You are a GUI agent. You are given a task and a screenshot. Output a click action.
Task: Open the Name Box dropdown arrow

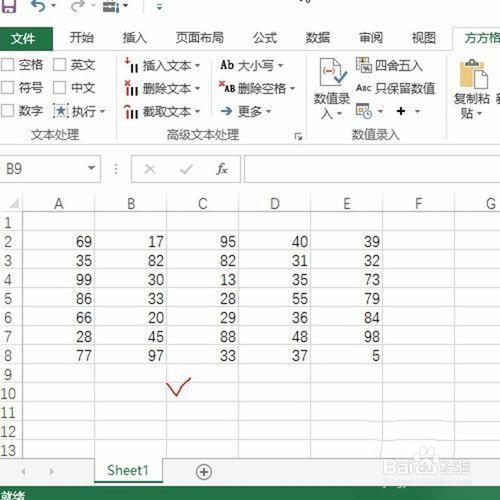coord(91,168)
